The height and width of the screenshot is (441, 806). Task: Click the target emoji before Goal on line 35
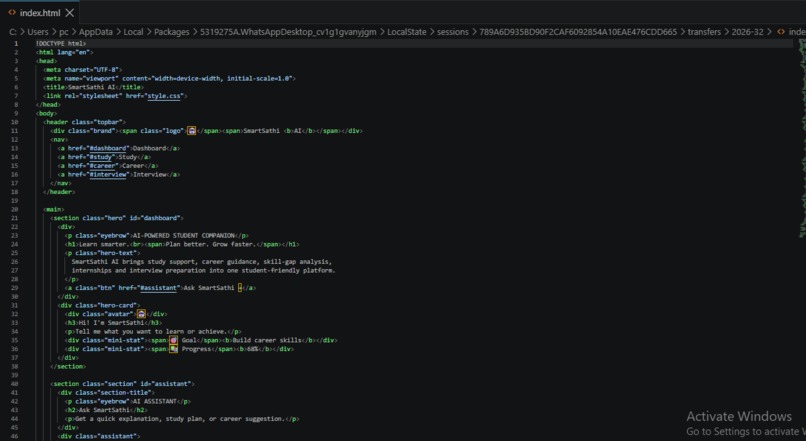coord(173,340)
